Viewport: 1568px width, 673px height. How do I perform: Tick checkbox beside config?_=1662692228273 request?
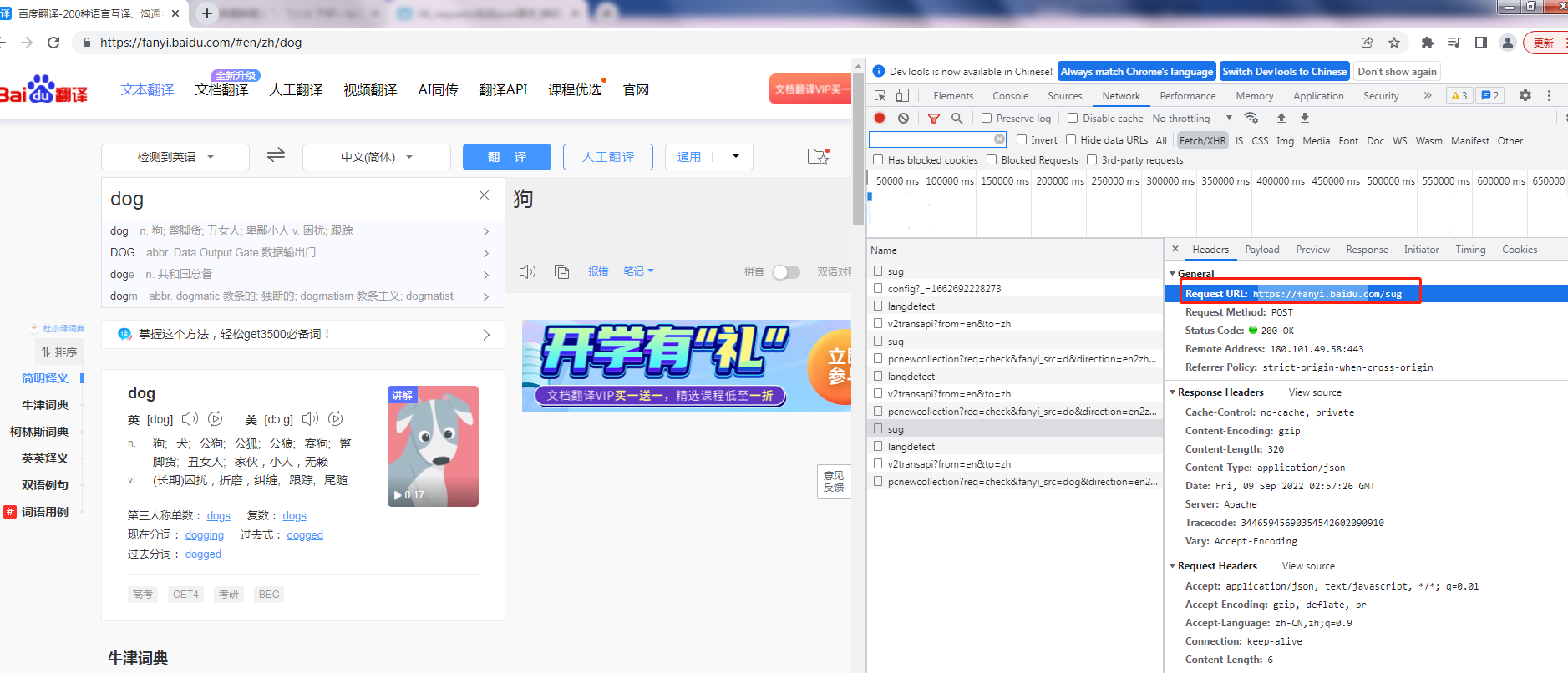tap(878, 288)
